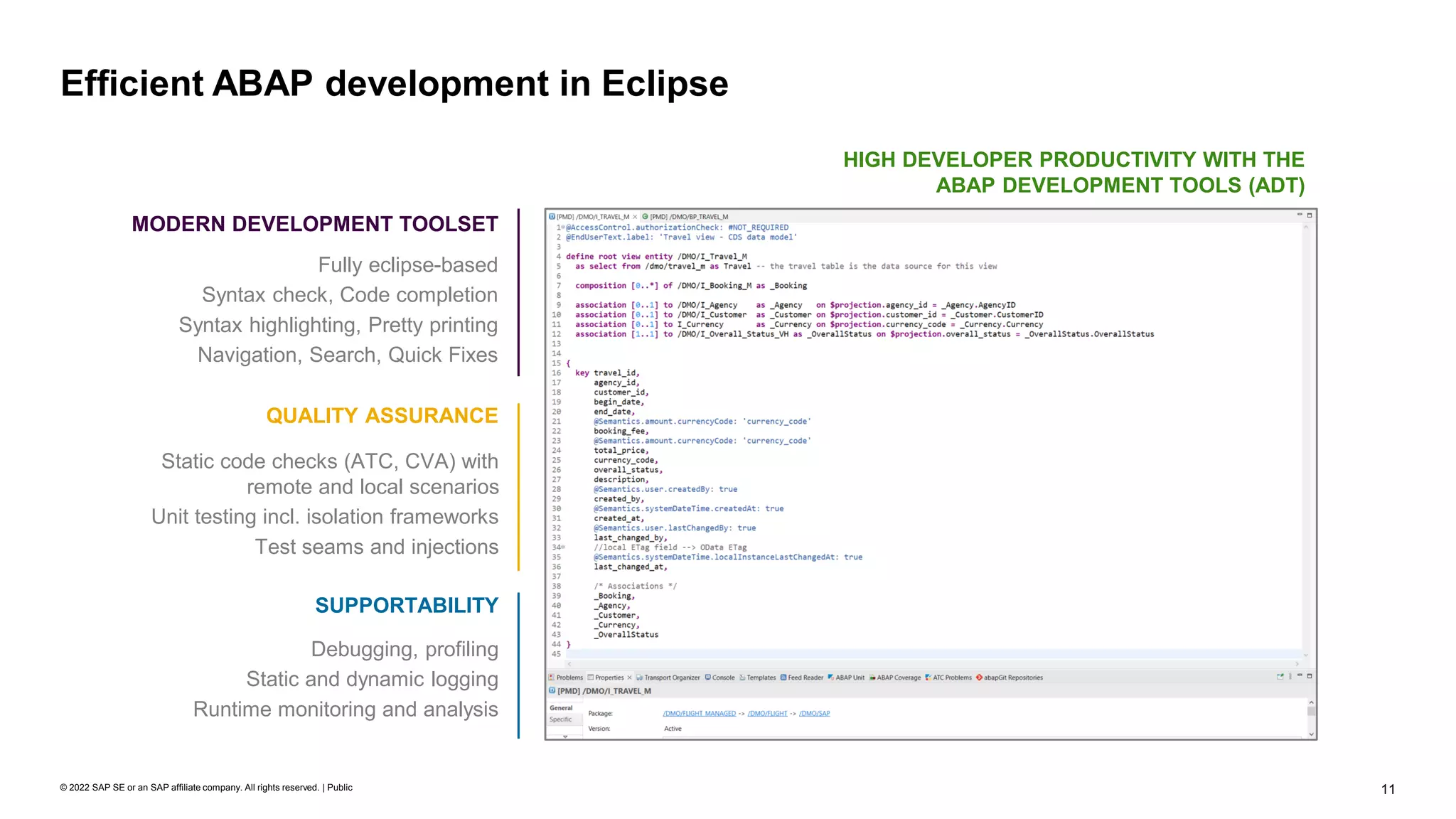Screen dimensions: 1456x819
Task: Close the Properties view tab
Action: pos(629,678)
